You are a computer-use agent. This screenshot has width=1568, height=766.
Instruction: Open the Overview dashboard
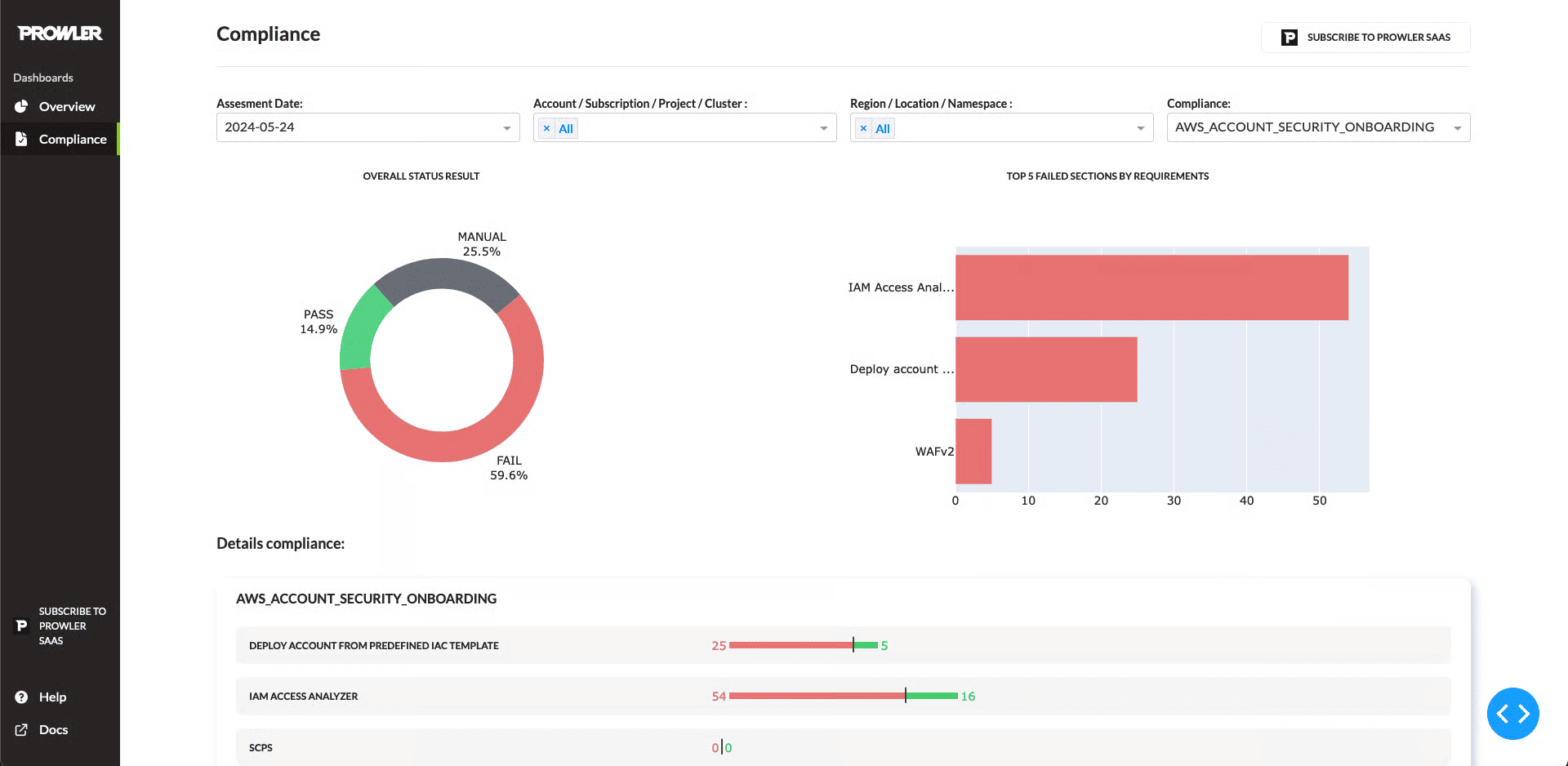pyautogui.click(x=60, y=106)
